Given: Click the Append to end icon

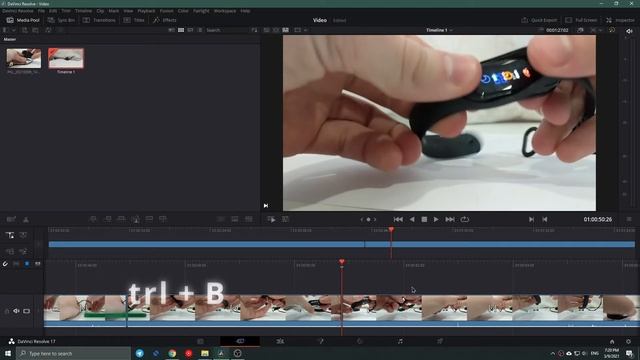Looking at the screenshot, I should tap(107, 220).
